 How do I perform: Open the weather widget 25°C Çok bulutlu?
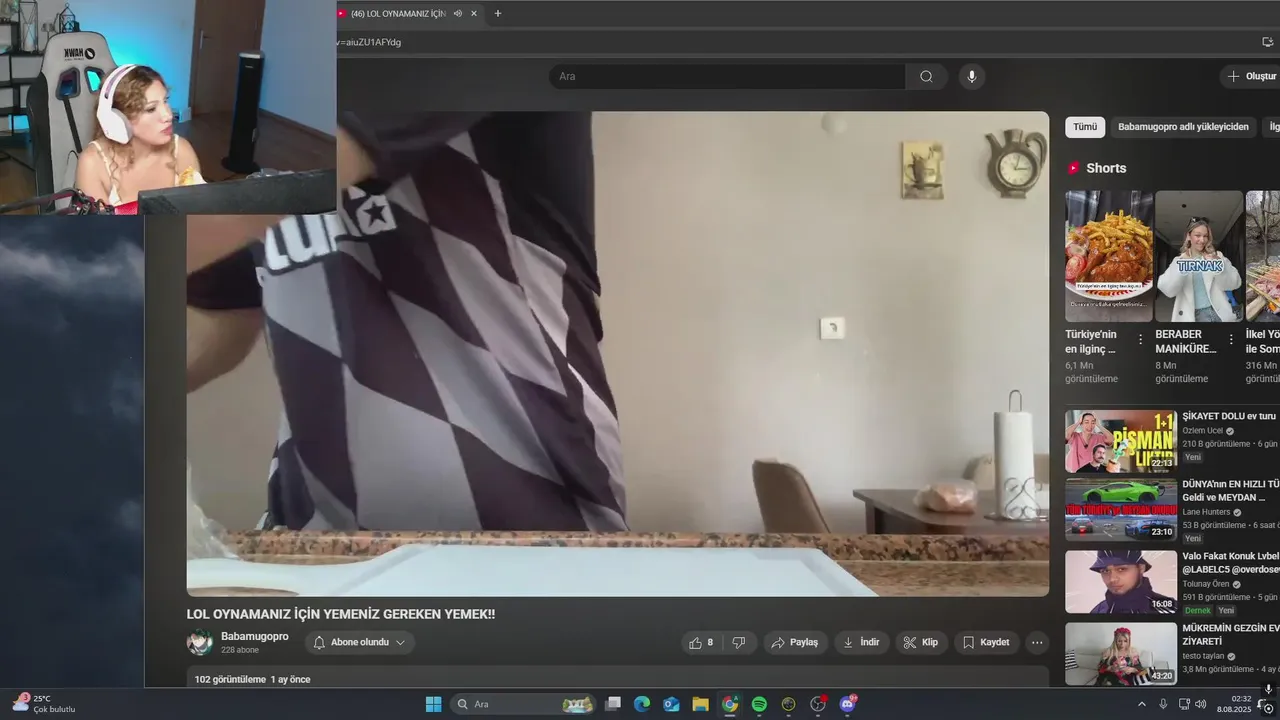(x=45, y=704)
